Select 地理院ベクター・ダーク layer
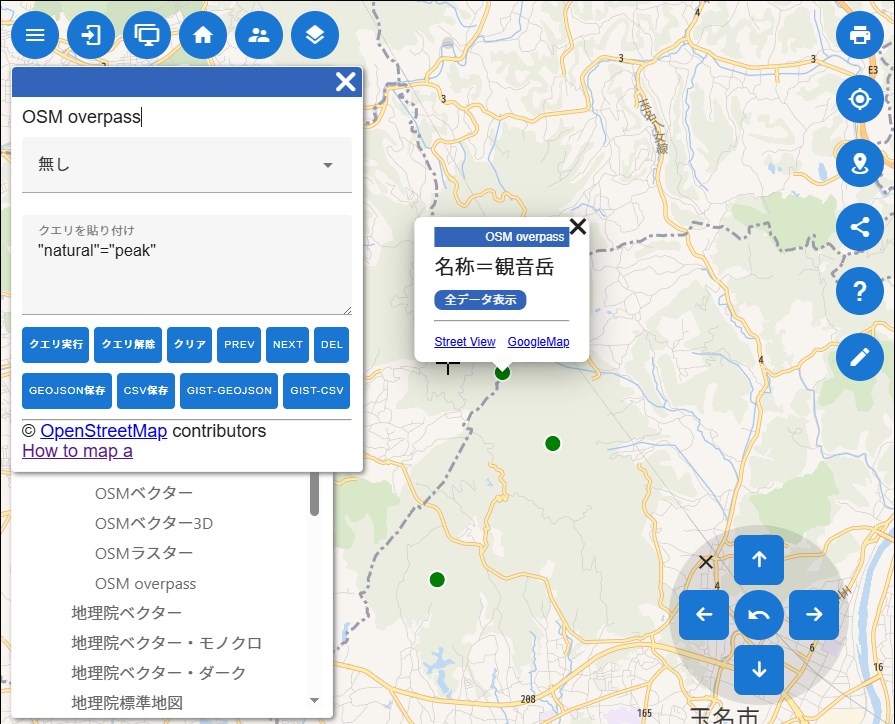 158,672
